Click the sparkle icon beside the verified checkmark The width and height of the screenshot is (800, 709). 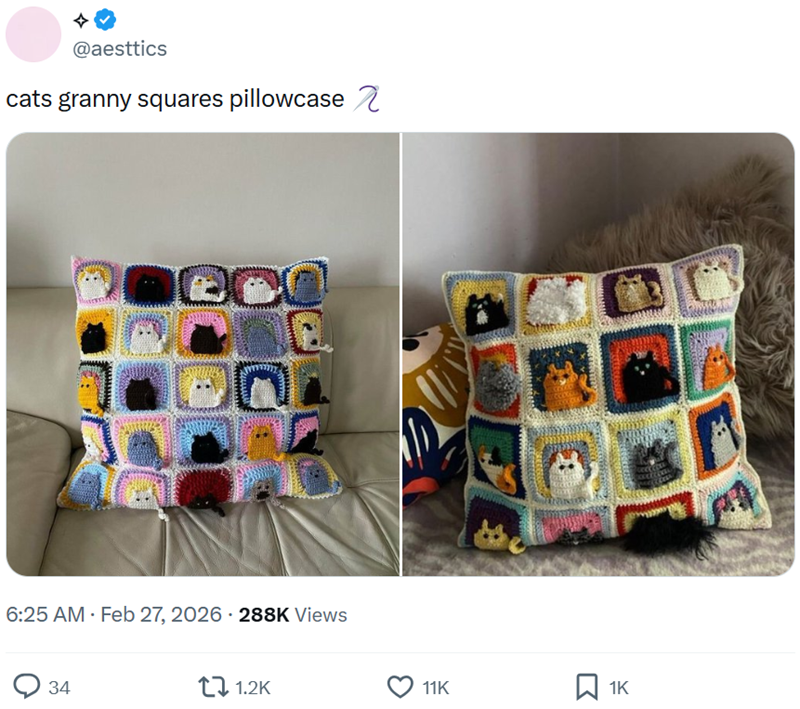click(x=81, y=19)
